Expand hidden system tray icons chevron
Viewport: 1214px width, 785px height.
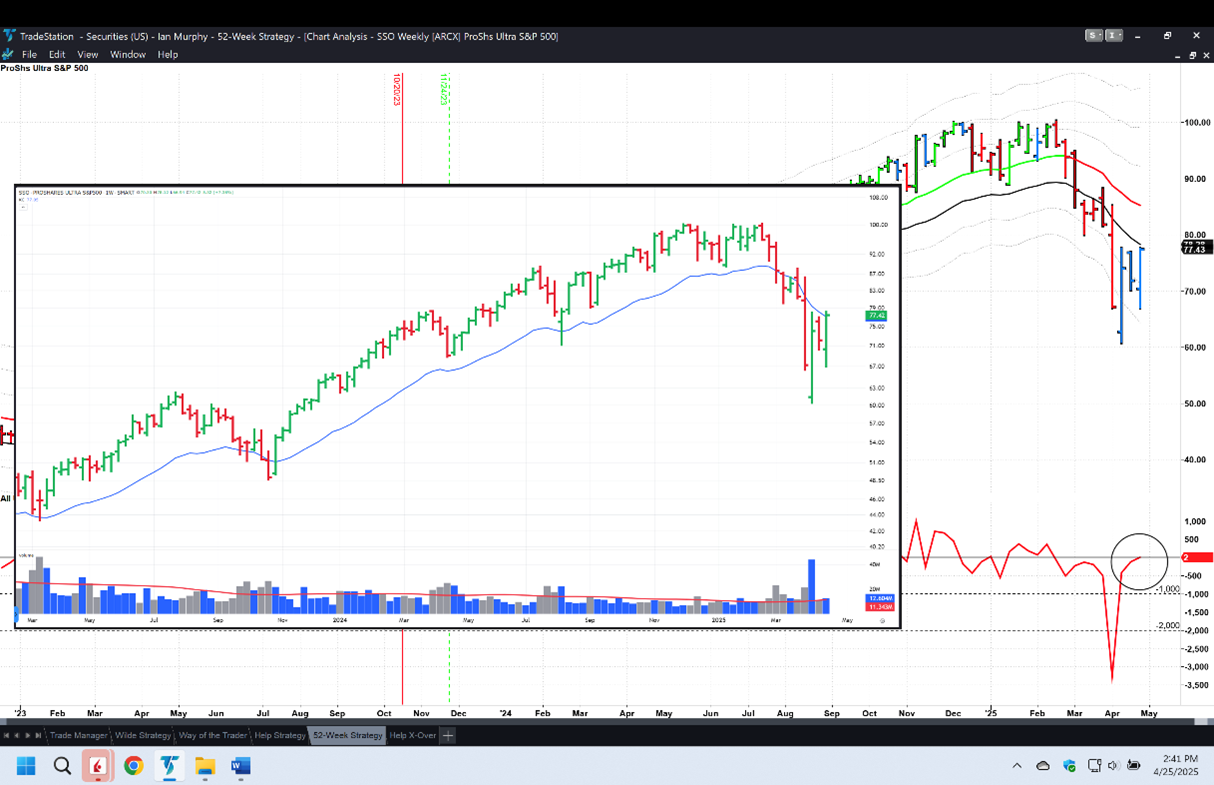pyautogui.click(x=1017, y=766)
